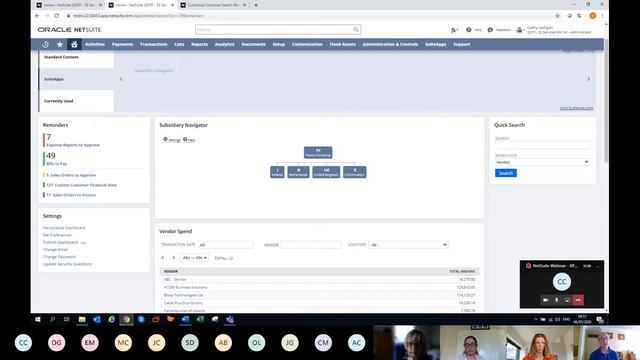Open Windows taskbar search
The image size is (640, 360).
52,319
